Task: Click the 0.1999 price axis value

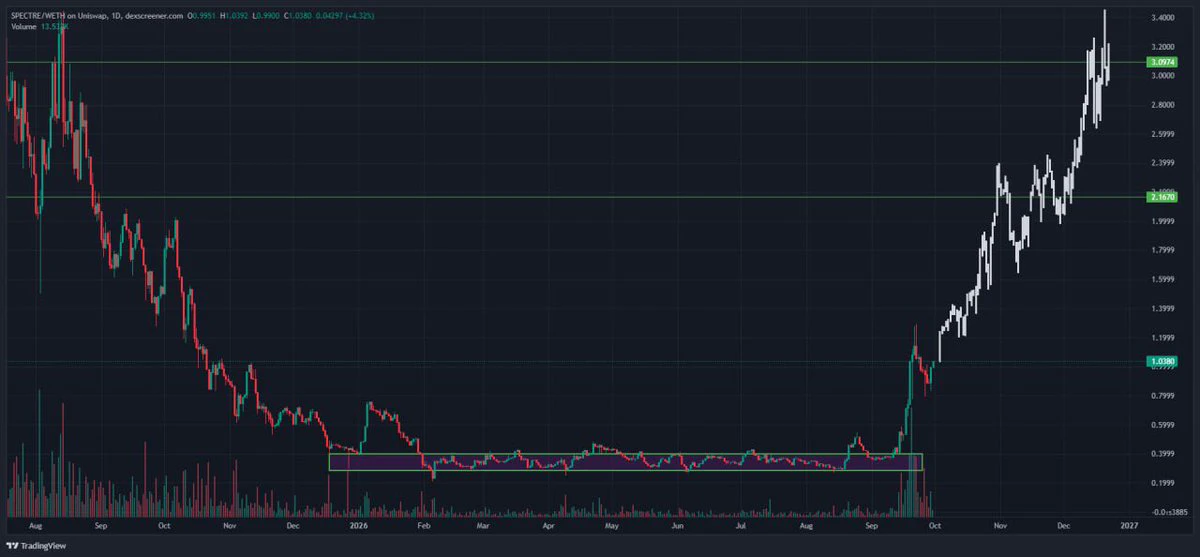Action: pyautogui.click(x=1163, y=482)
